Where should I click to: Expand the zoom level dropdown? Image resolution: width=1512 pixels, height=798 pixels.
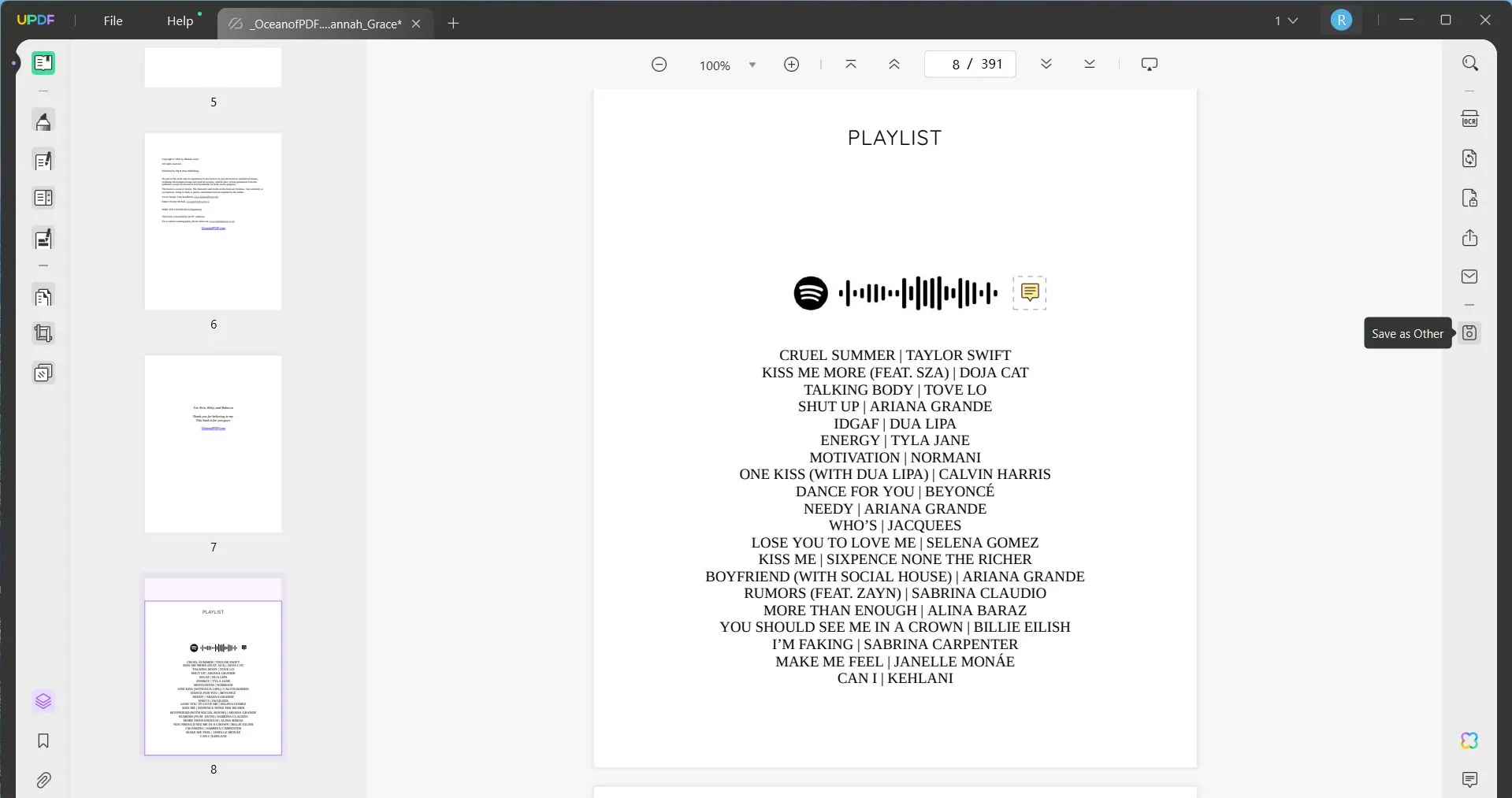coord(752,65)
